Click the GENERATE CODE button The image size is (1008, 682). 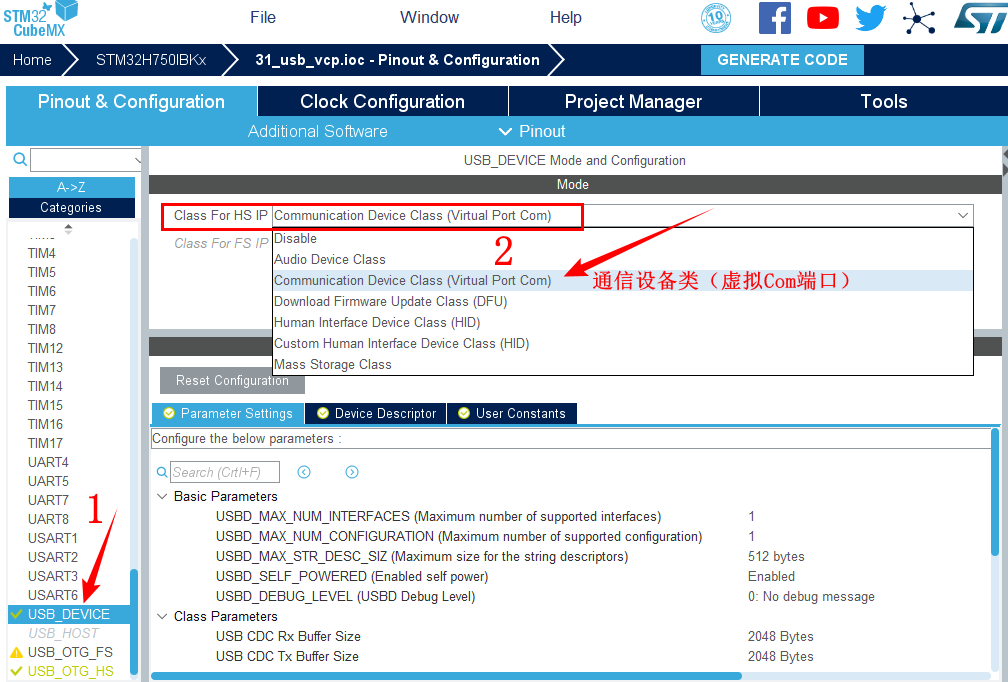pos(782,60)
